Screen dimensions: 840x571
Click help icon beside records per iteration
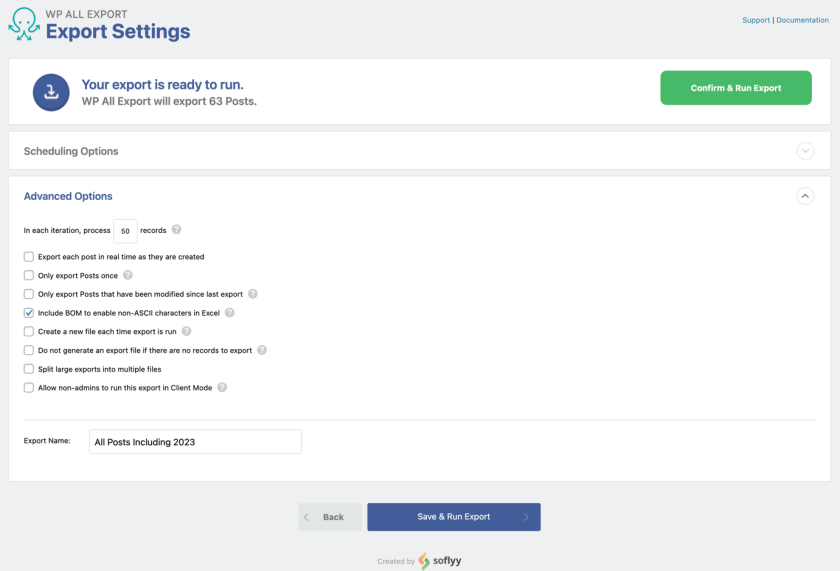(177, 230)
